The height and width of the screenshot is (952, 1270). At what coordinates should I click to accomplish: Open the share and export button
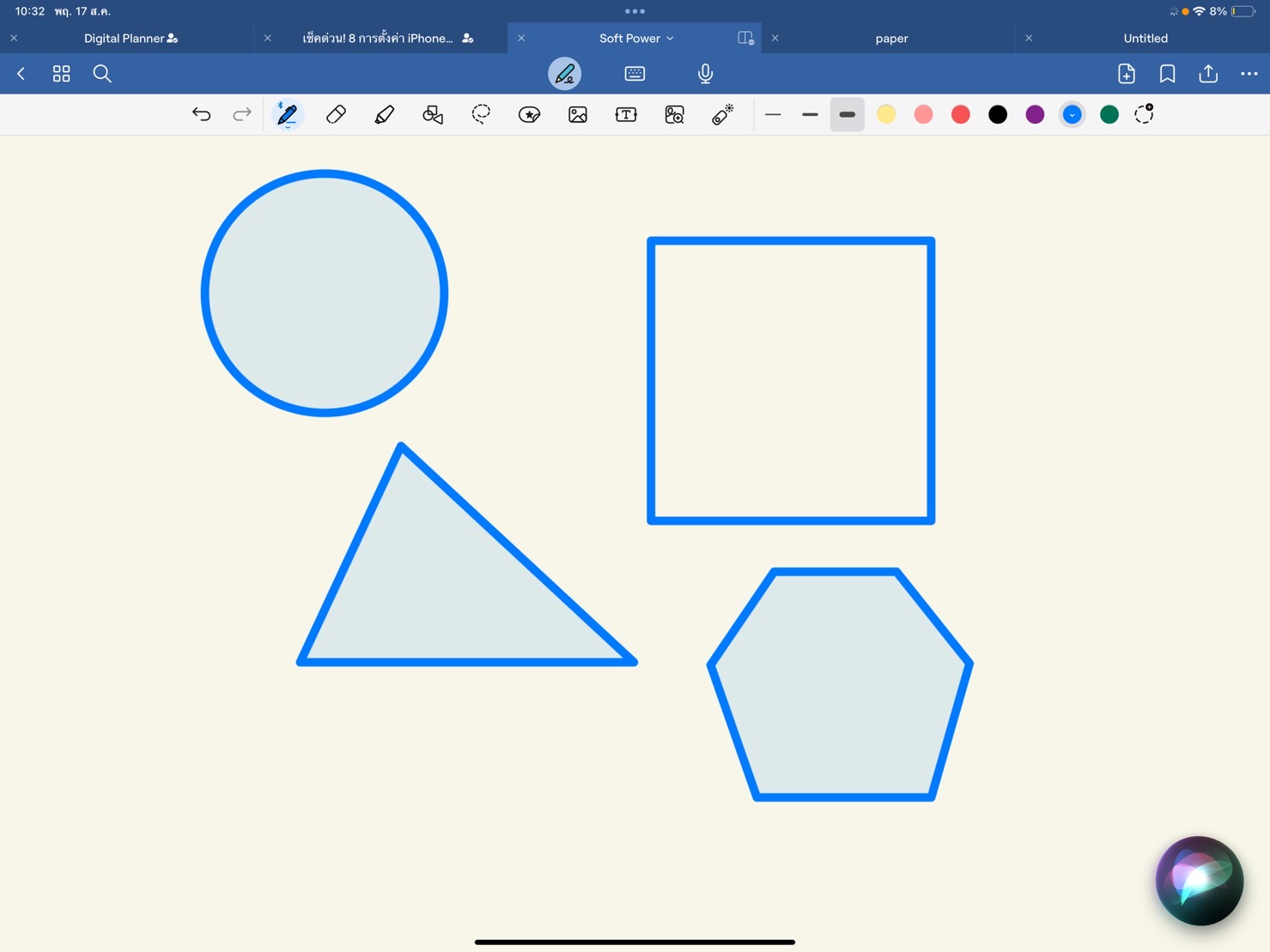(x=1208, y=74)
